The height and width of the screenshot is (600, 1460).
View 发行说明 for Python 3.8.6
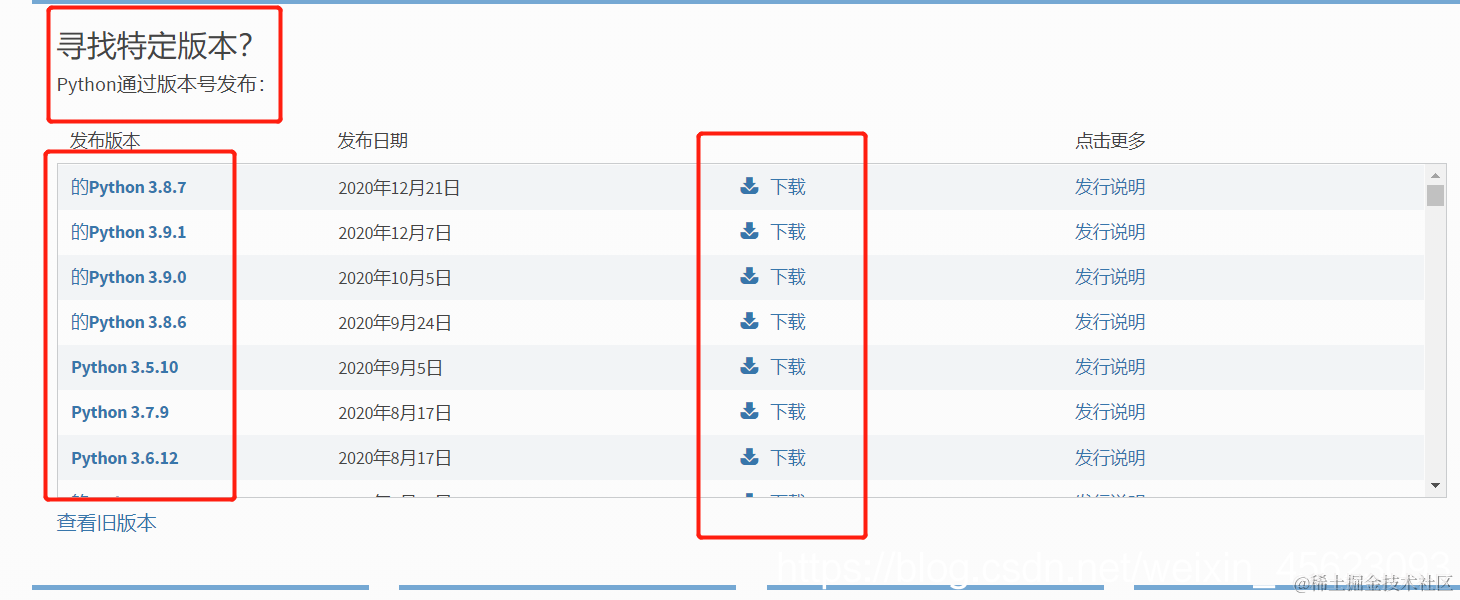[1110, 322]
